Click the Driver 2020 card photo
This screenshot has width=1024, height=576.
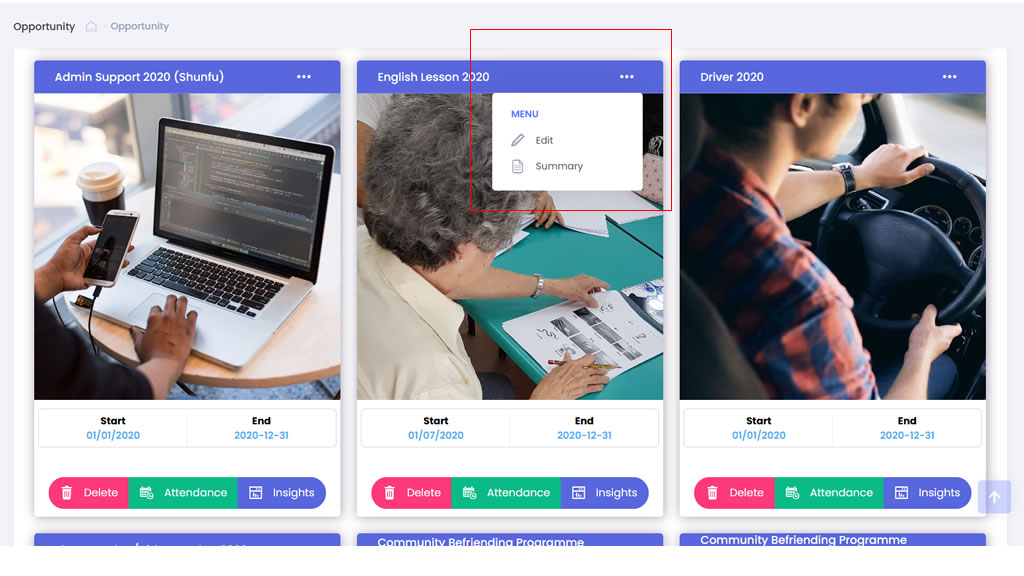point(833,246)
